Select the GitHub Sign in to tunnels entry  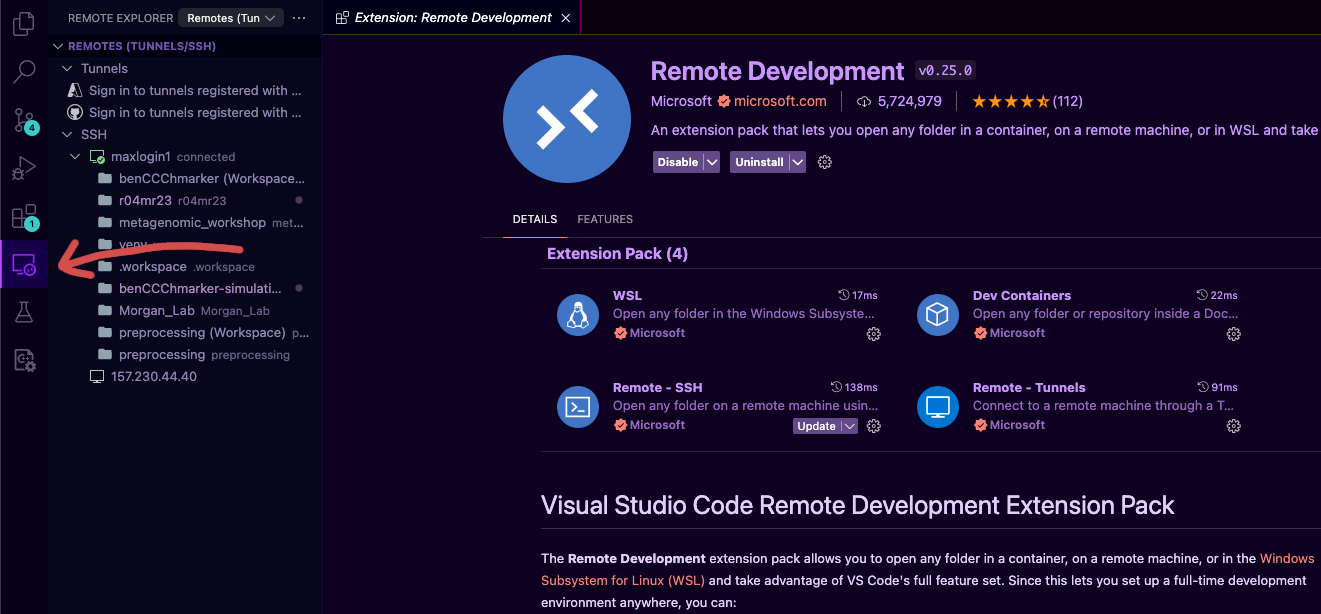(x=185, y=112)
